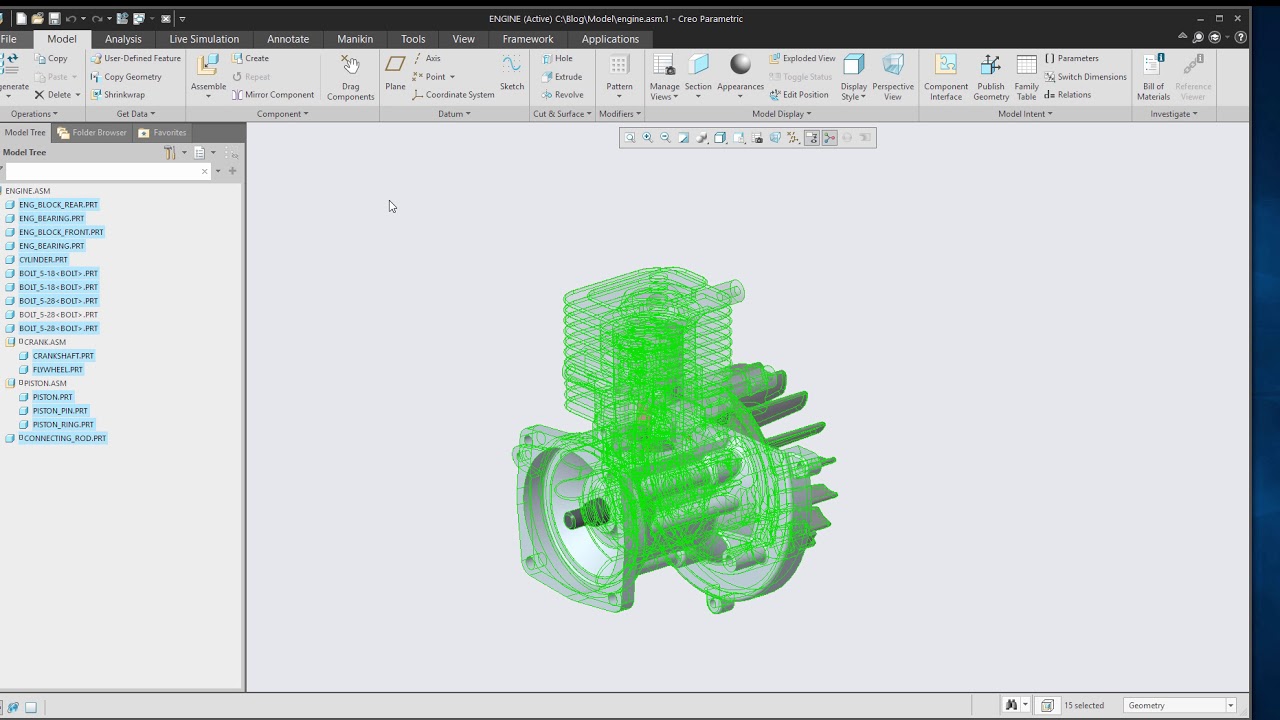Toggle the Exploded View option

point(802,58)
